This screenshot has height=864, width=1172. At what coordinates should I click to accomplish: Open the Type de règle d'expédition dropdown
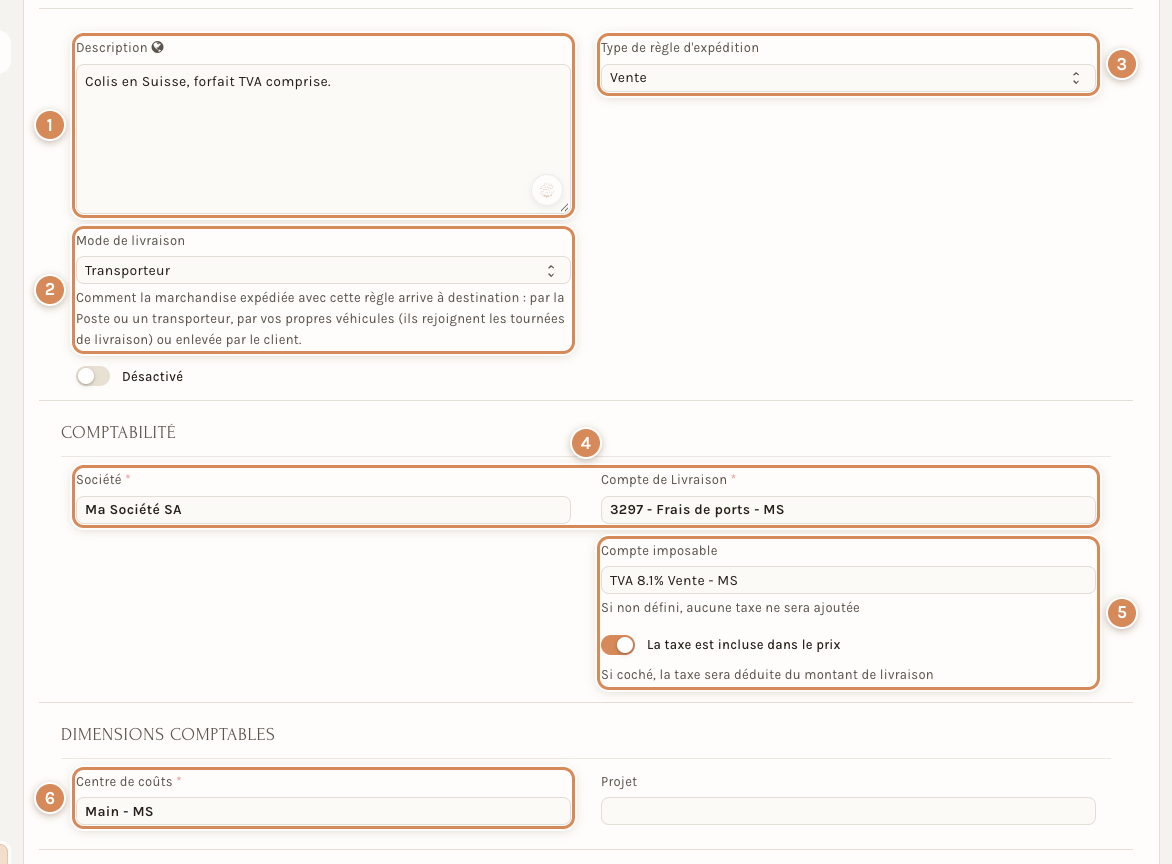pos(848,78)
